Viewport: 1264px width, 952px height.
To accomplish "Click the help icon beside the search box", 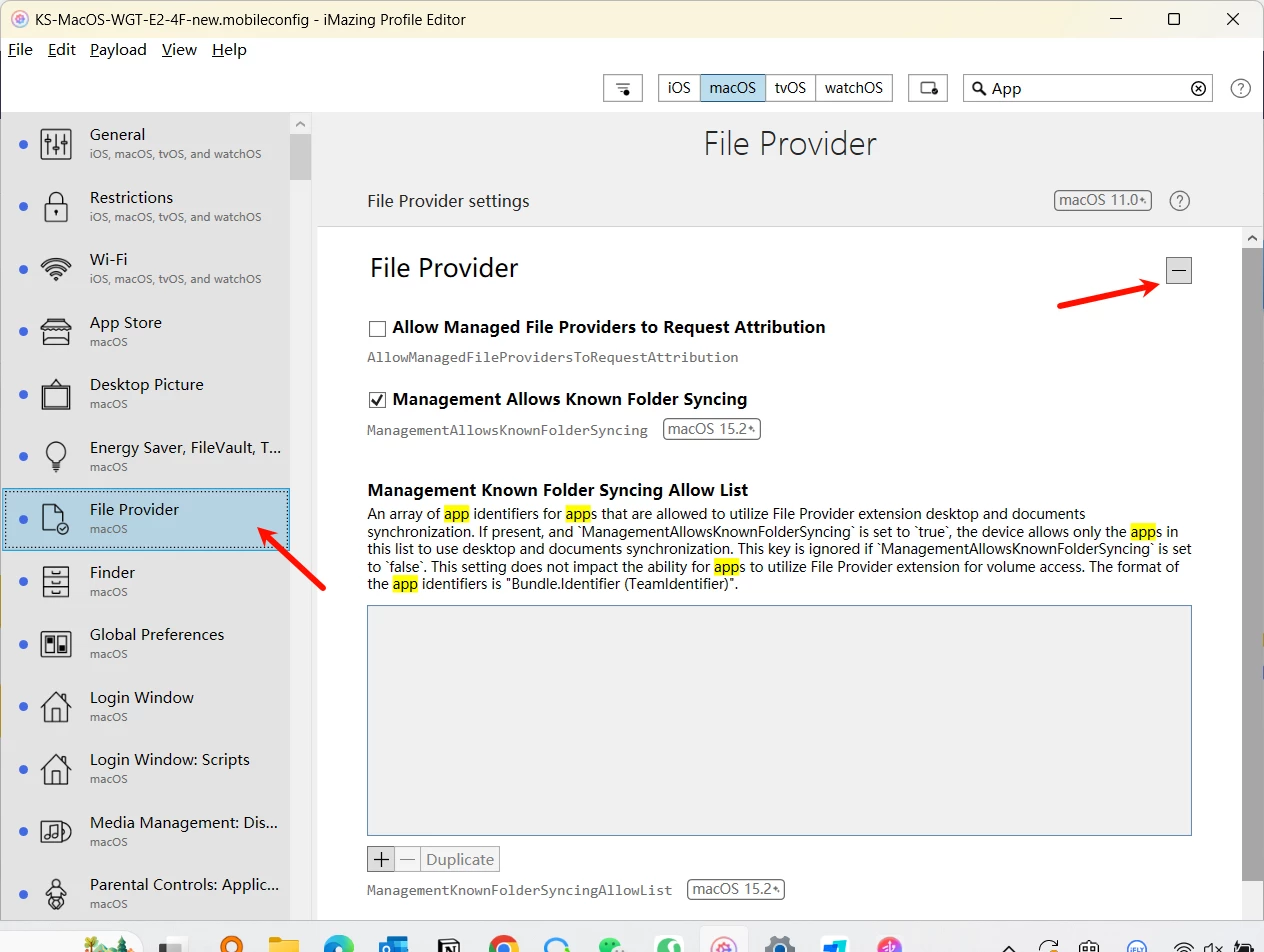I will [x=1241, y=88].
